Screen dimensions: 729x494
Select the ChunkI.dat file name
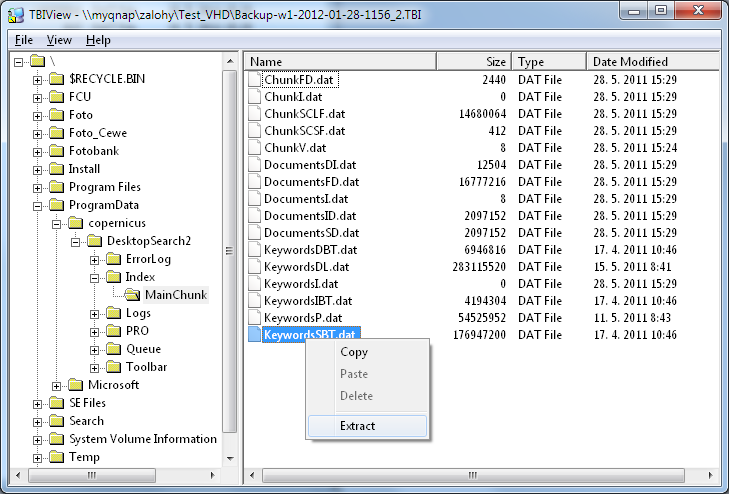293,97
